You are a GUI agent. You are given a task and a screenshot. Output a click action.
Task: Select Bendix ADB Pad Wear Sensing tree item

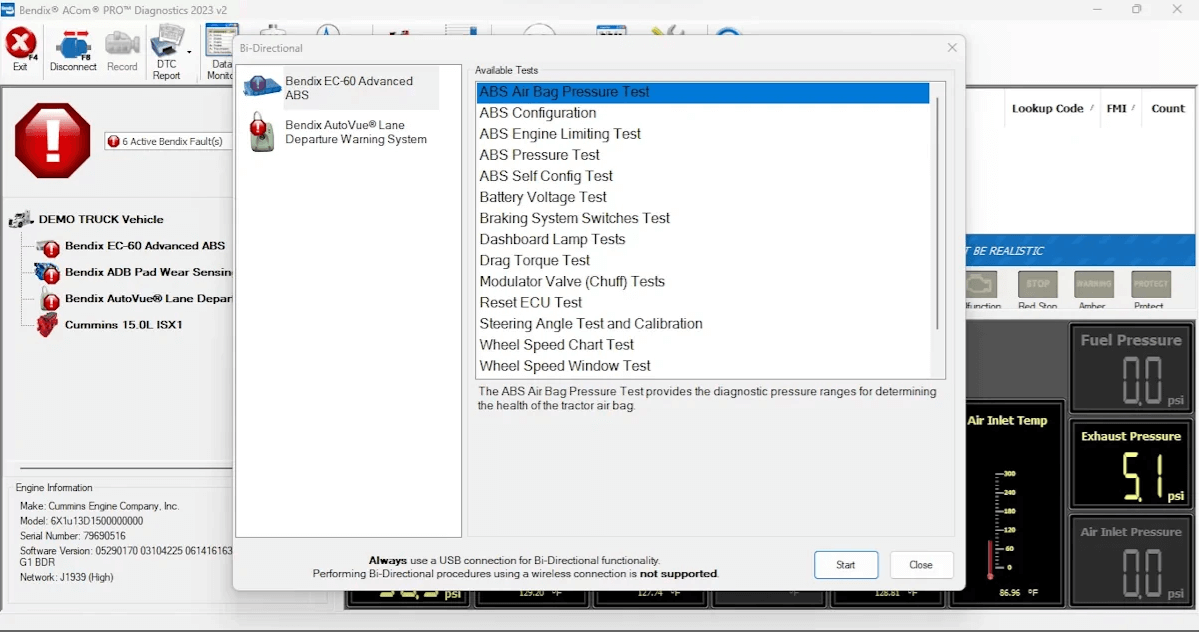click(x=146, y=272)
